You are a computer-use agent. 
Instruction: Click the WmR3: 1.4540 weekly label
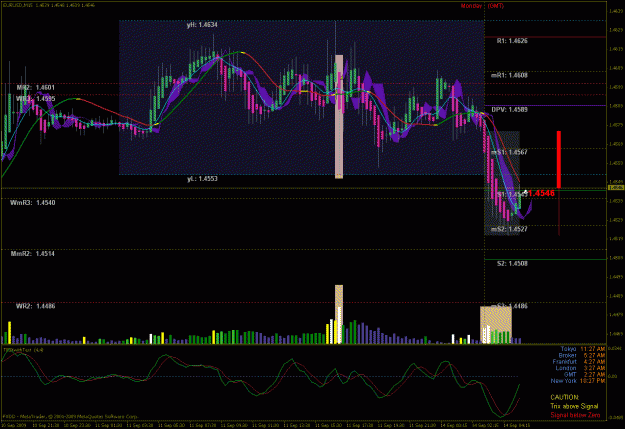tap(33, 203)
